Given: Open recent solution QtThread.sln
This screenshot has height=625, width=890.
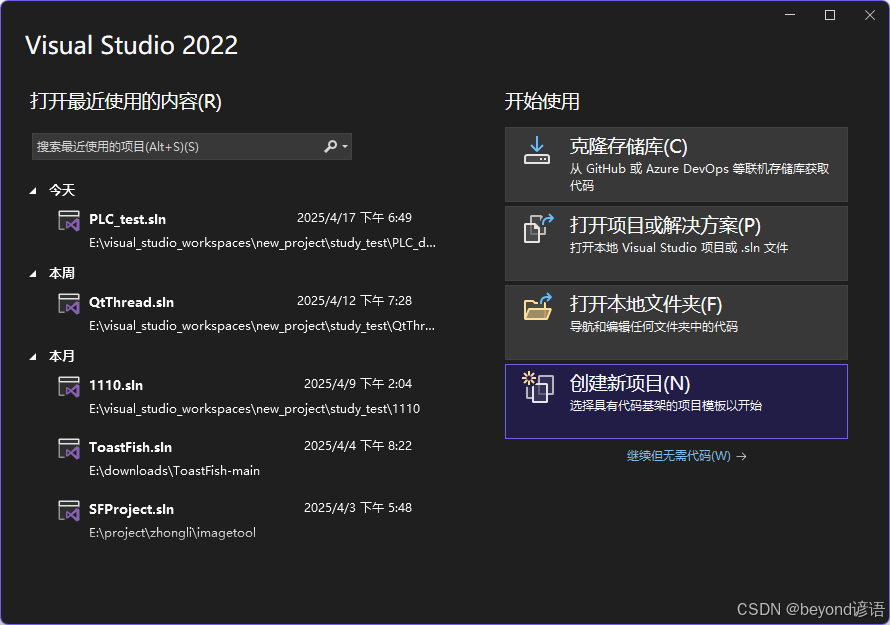Looking at the screenshot, I should click(132, 302).
